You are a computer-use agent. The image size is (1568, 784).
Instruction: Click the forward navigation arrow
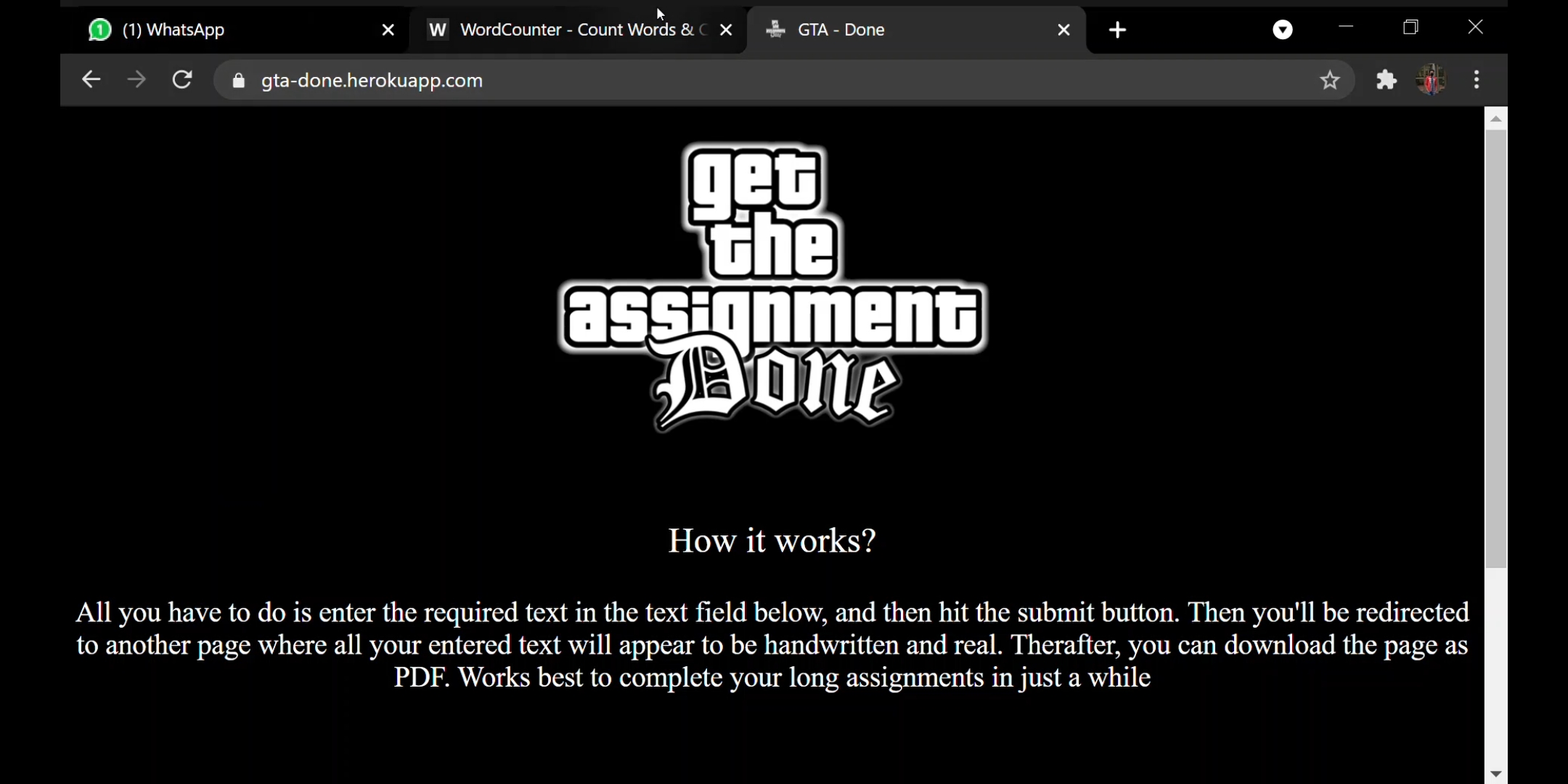(136, 80)
